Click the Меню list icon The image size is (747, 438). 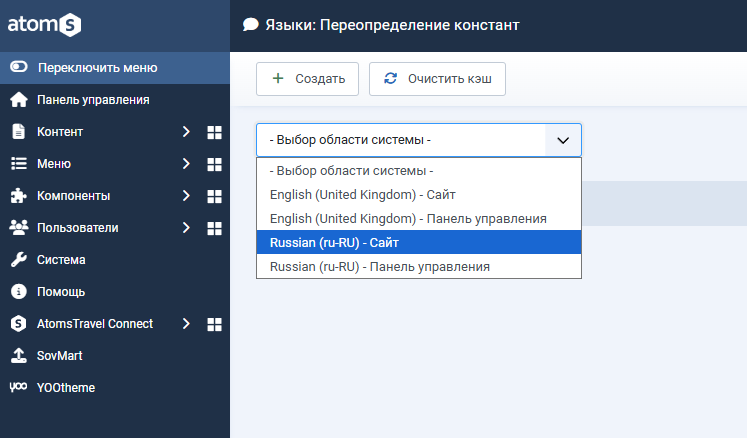pyautogui.click(x=19, y=163)
